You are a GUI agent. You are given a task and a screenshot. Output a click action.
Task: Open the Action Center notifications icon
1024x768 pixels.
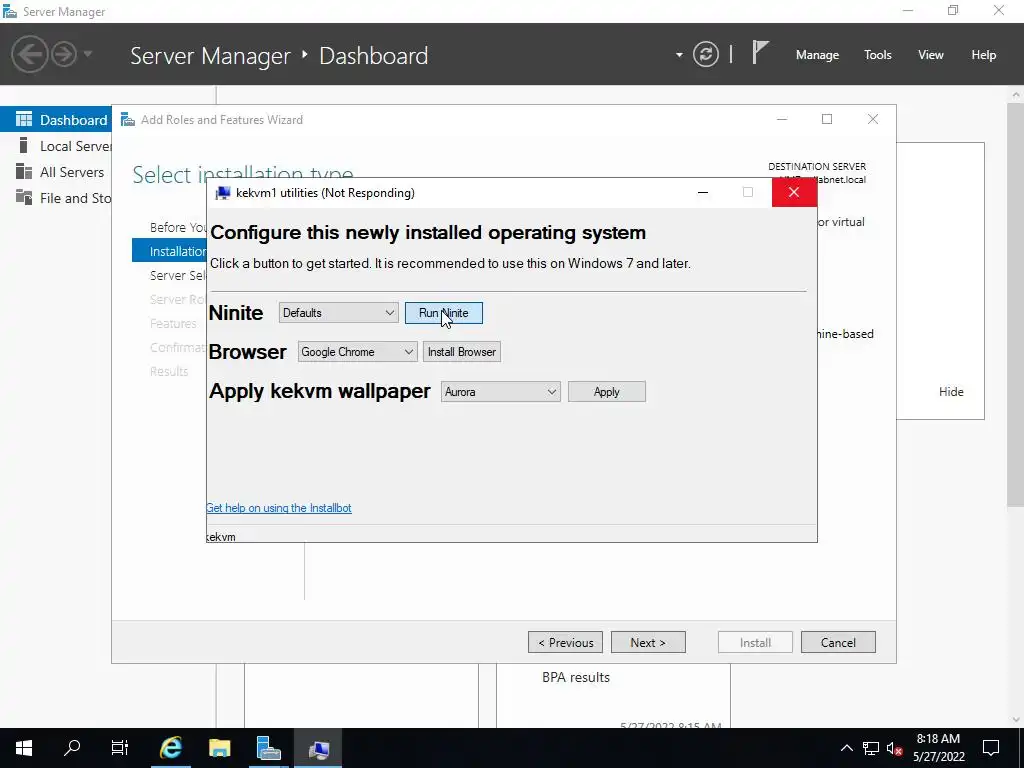pos(991,748)
